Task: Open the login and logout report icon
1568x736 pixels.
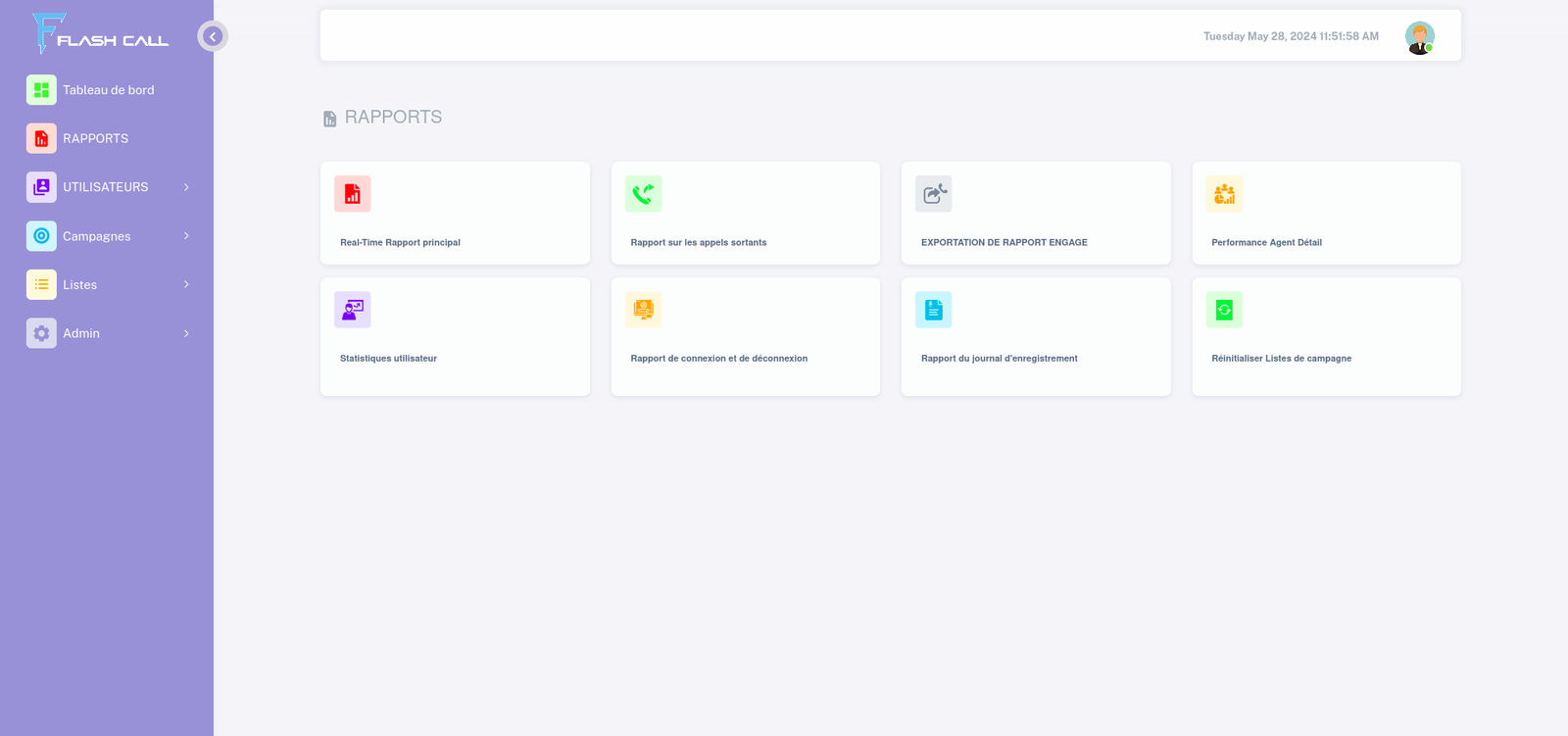Action: (643, 310)
